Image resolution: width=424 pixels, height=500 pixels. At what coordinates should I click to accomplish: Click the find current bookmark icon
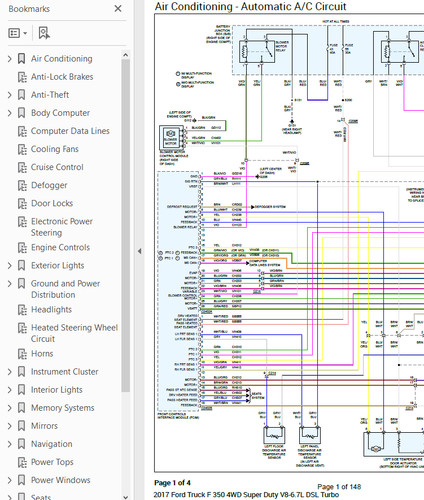pyautogui.click(x=44, y=33)
